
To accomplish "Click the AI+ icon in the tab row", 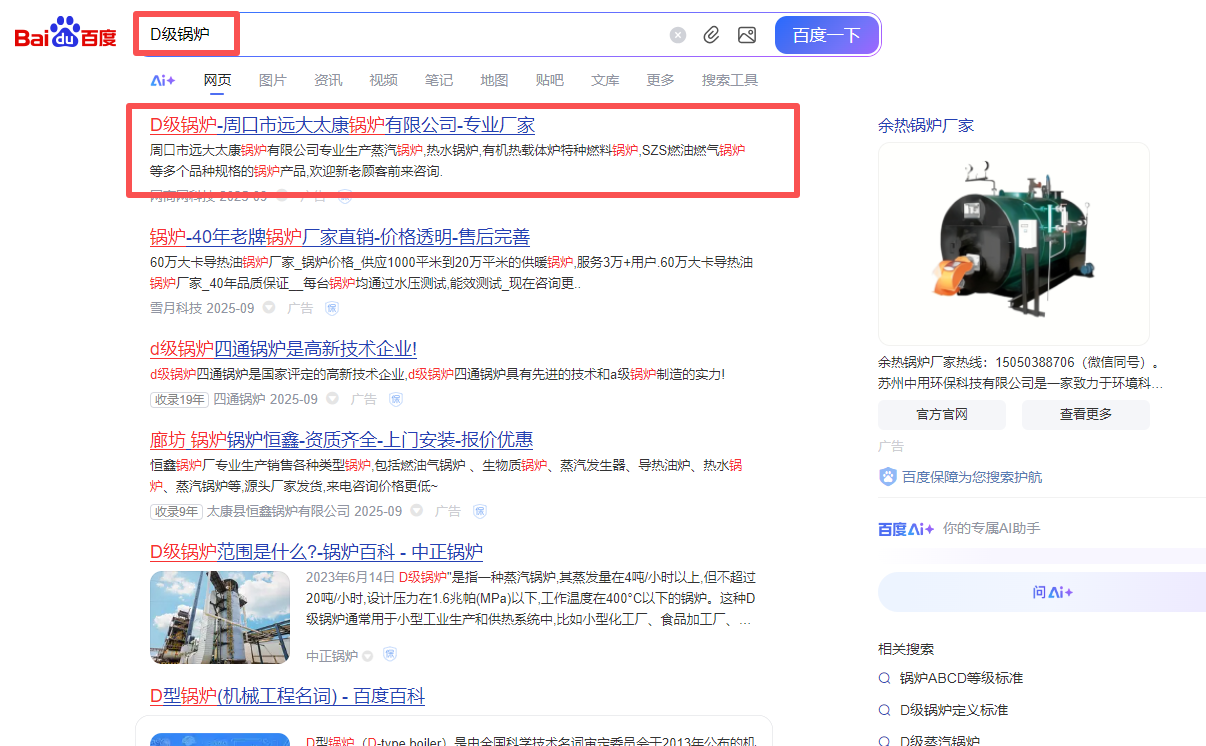I will pyautogui.click(x=163, y=80).
